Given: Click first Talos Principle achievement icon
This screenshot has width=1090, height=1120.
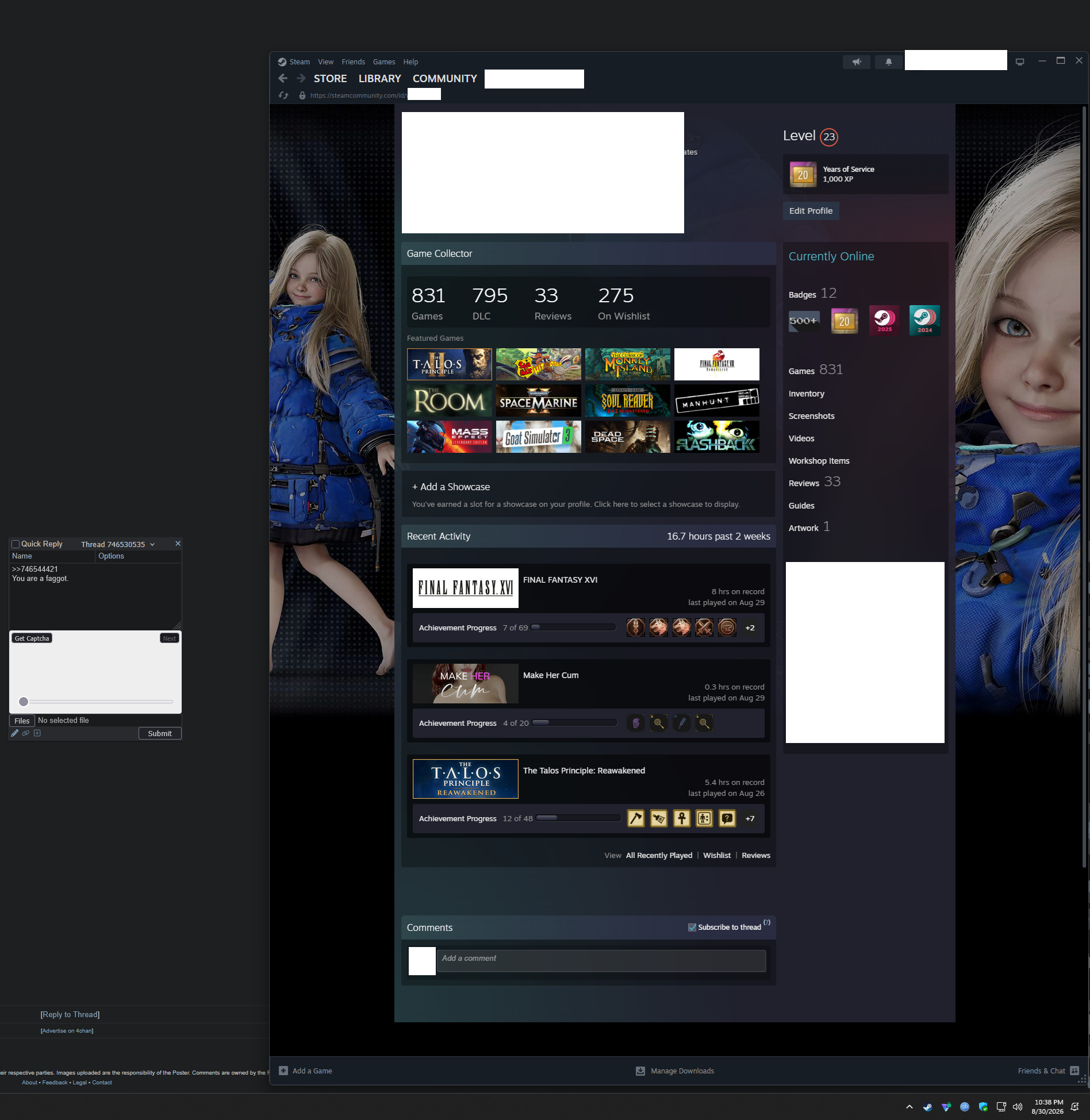Looking at the screenshot, I should point(635,818).
